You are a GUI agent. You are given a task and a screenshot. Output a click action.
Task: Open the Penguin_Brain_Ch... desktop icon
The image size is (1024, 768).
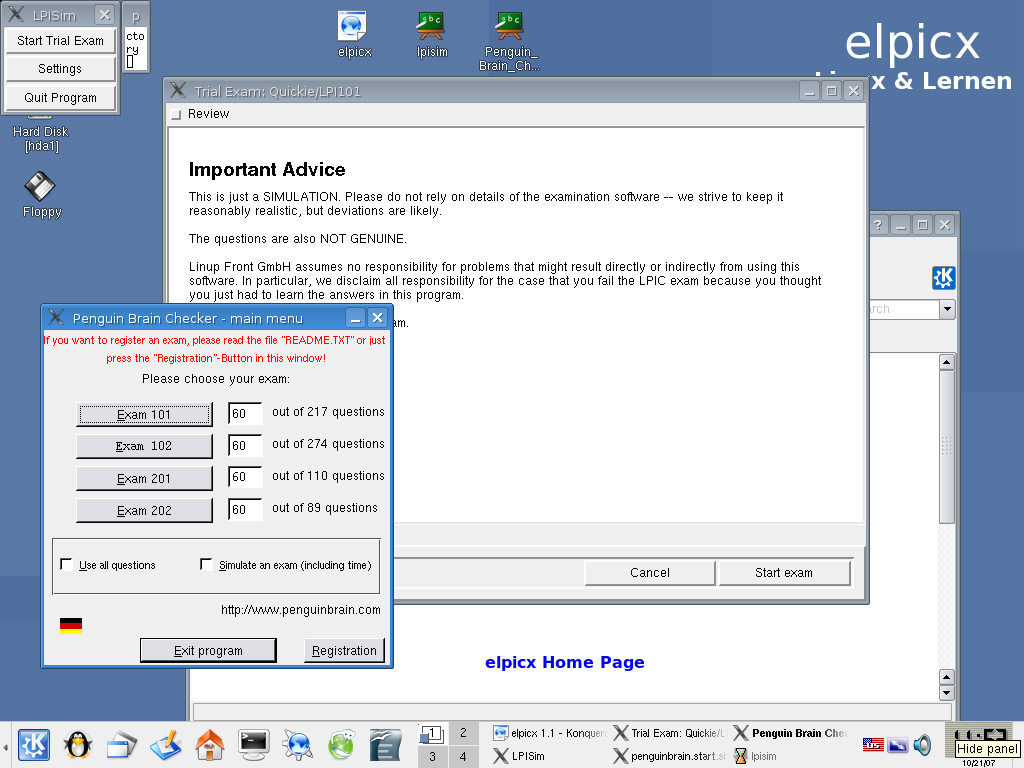coord(509,40)
